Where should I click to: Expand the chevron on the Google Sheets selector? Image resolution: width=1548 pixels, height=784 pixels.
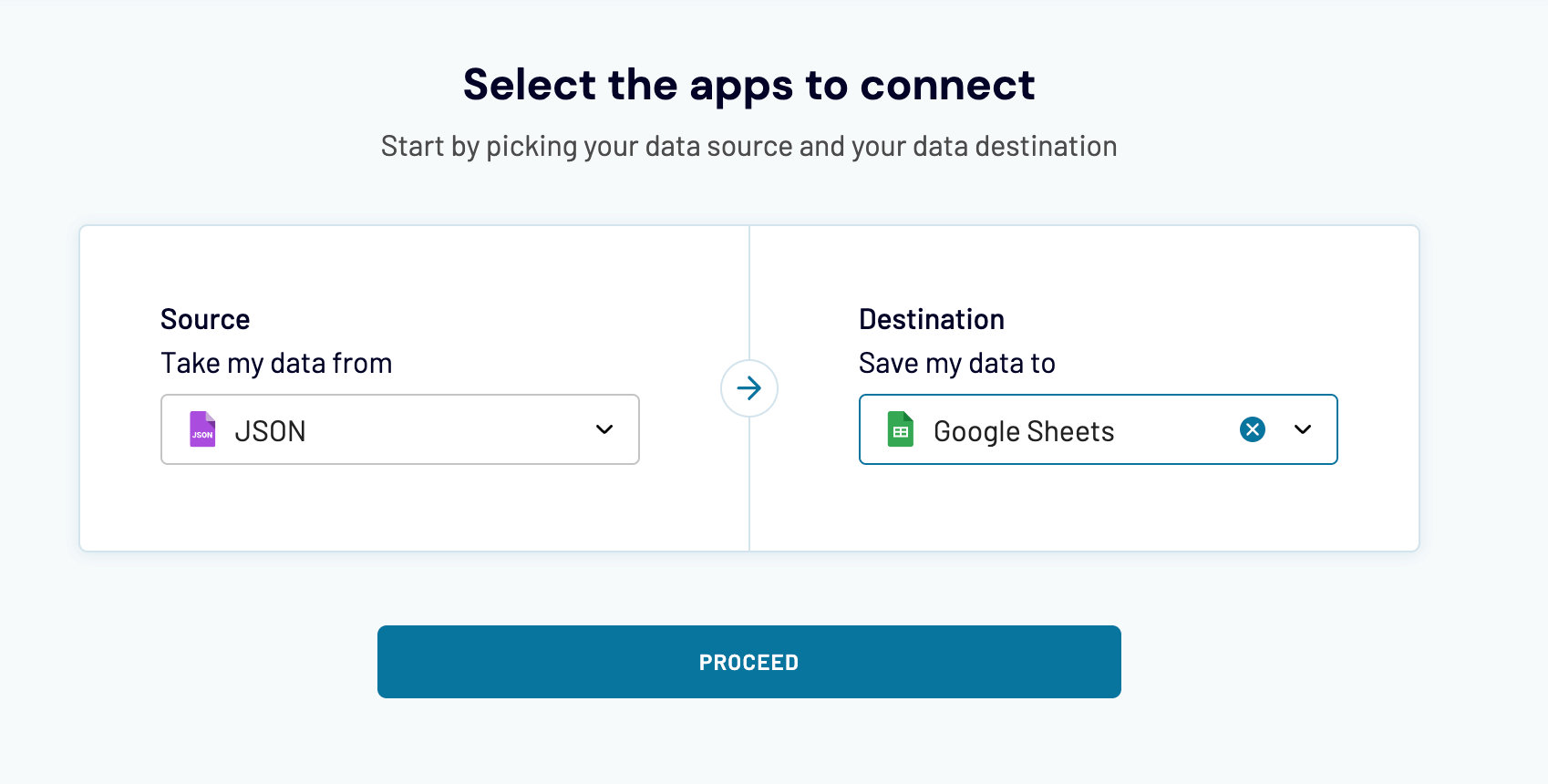(1302, 429)
